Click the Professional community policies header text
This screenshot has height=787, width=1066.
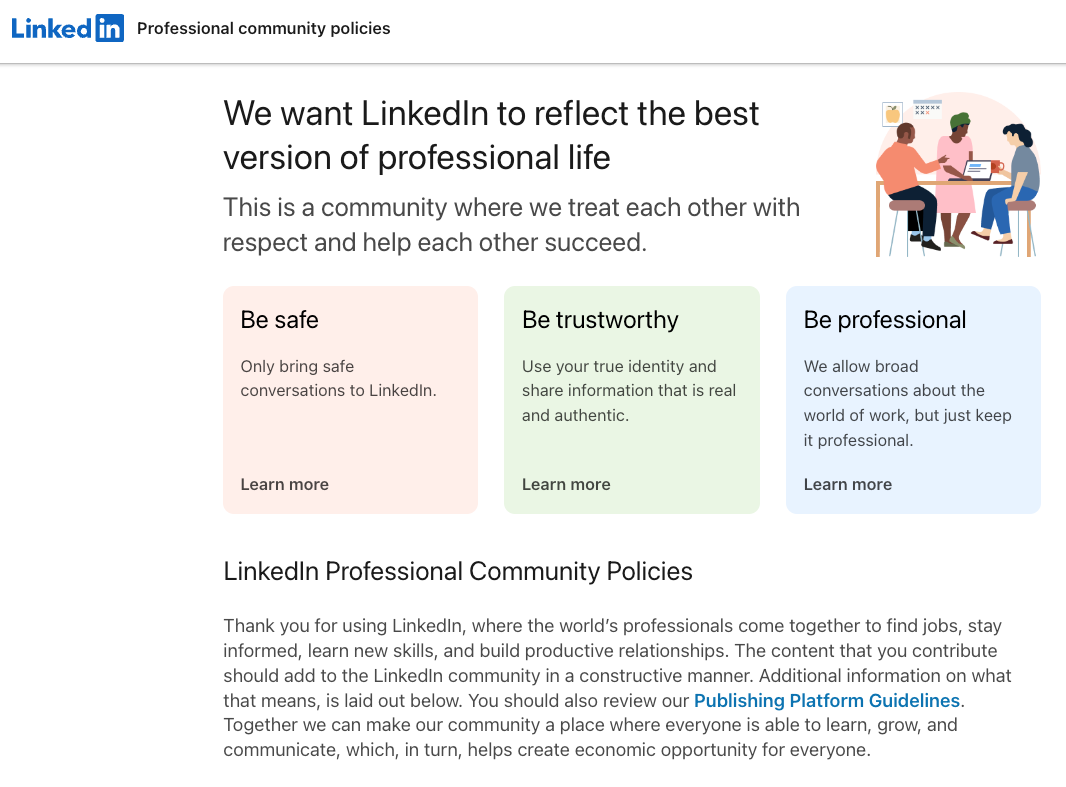[263, 28]
